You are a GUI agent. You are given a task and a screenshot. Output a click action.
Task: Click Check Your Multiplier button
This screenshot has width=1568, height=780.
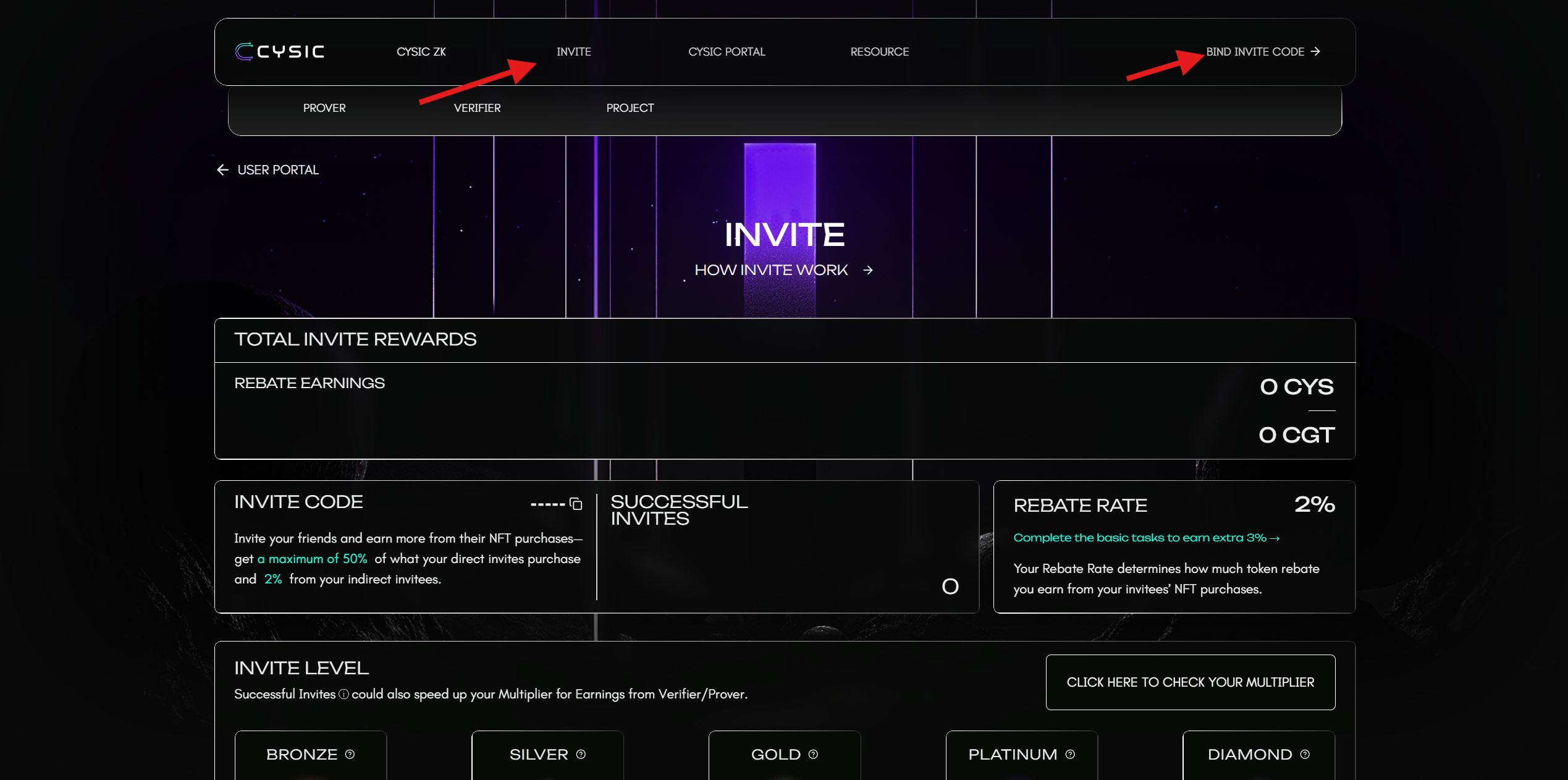coord(1191,682)
